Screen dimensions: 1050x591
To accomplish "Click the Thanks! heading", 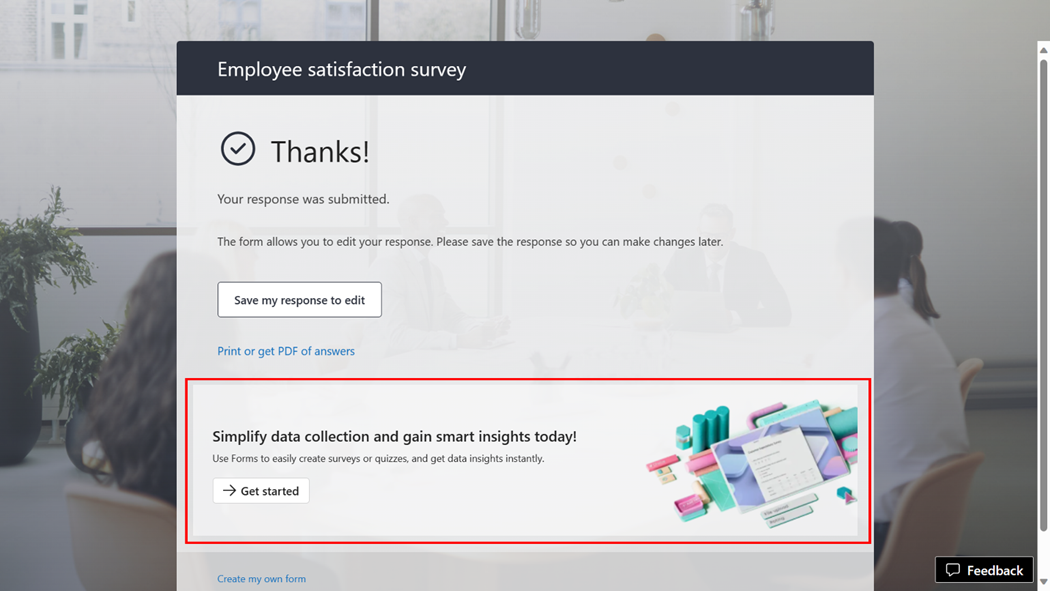I will 320,150.
